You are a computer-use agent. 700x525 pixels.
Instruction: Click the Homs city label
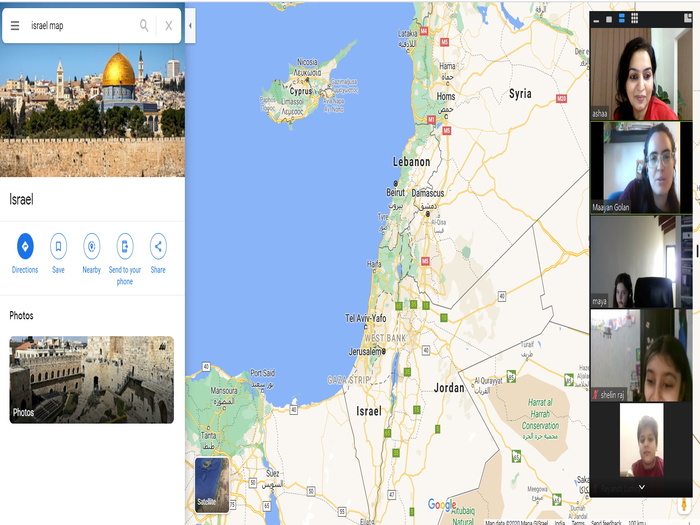pyautogui.click(x=446, y=96)
